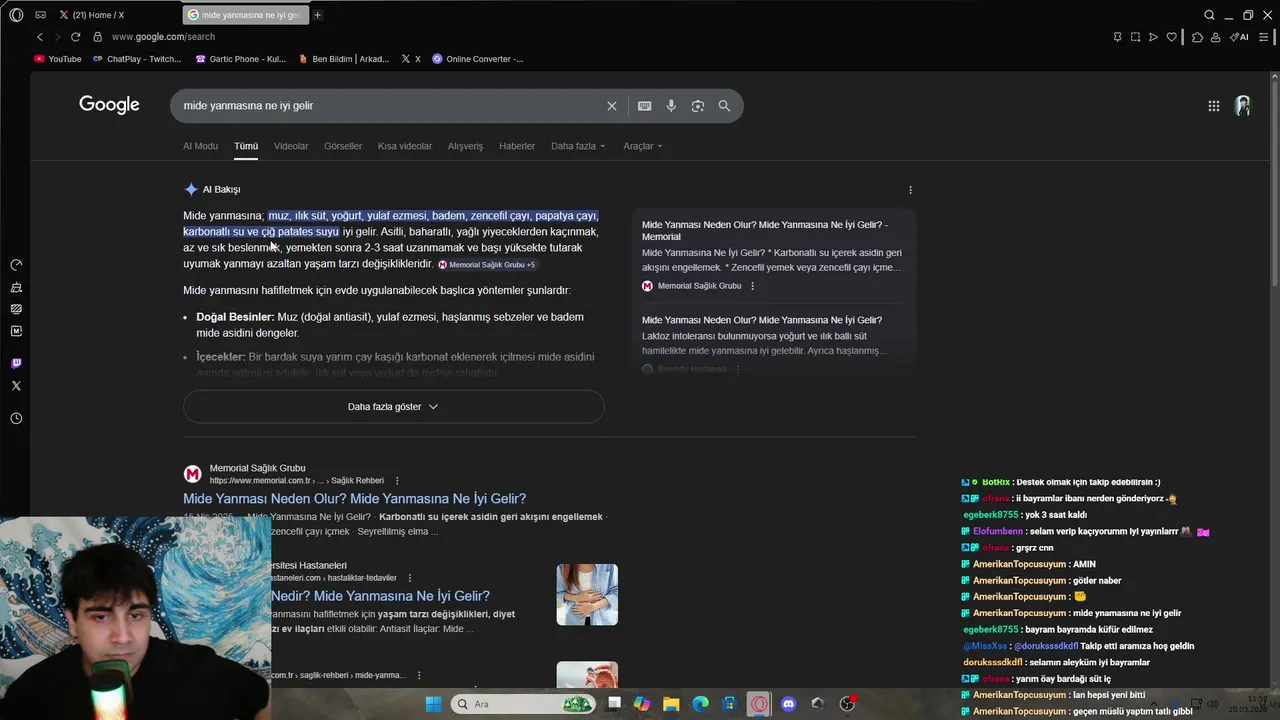
Task: Clear the Google search box with X
Action: pos(612,106)
